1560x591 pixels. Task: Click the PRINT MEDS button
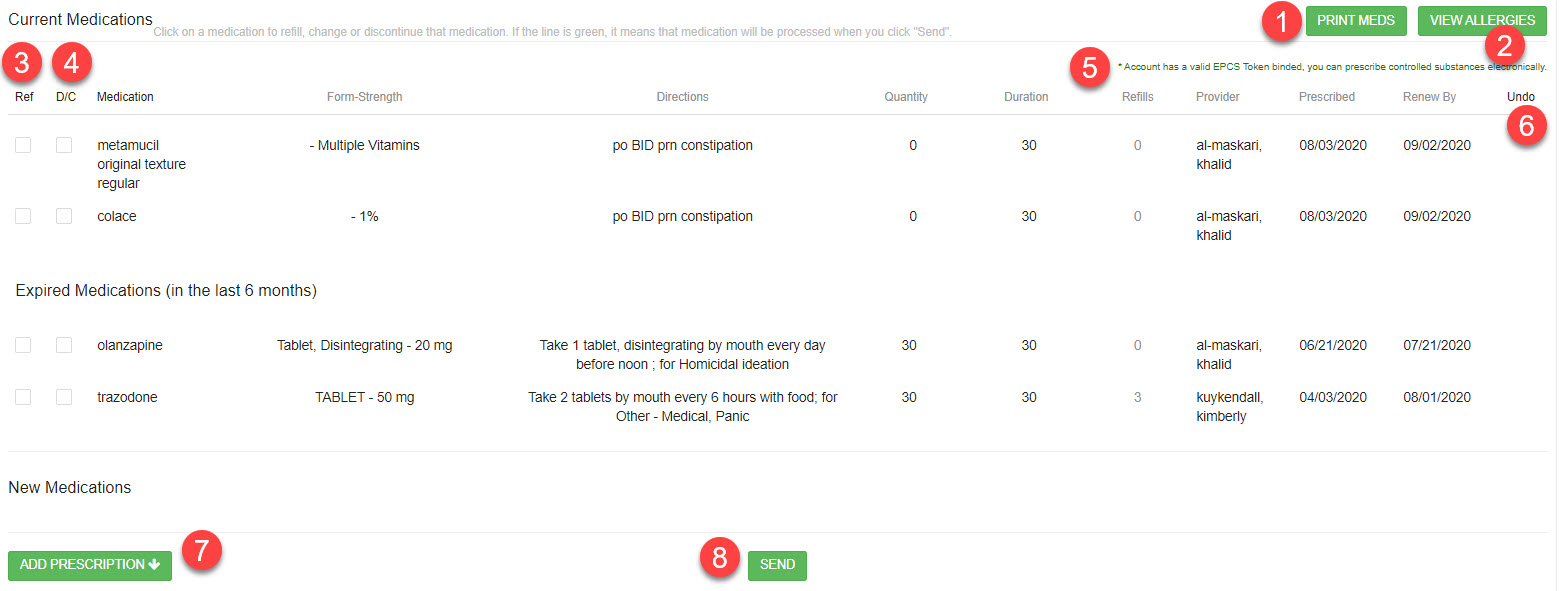(x=1356, y=20)
